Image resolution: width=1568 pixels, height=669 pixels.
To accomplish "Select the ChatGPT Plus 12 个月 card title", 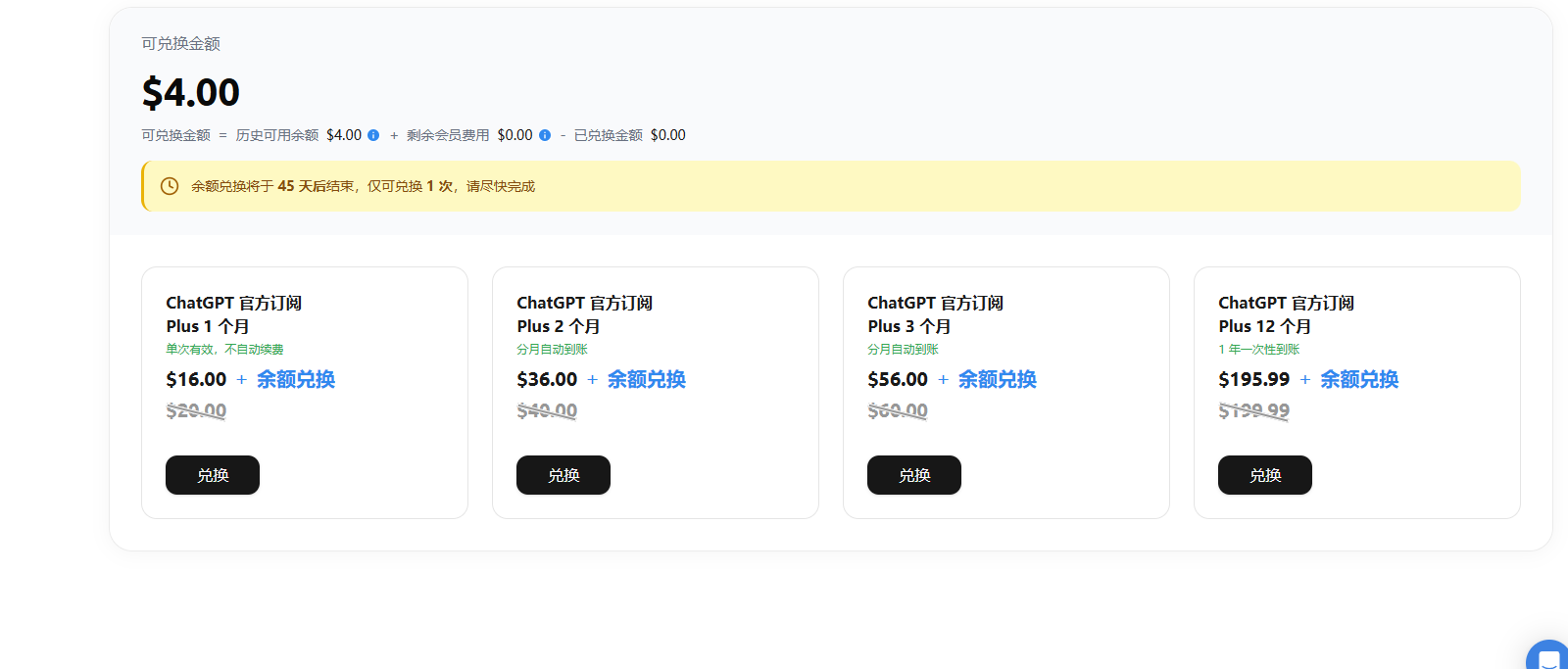I will pyautogui.click(x=1287, y=314).
